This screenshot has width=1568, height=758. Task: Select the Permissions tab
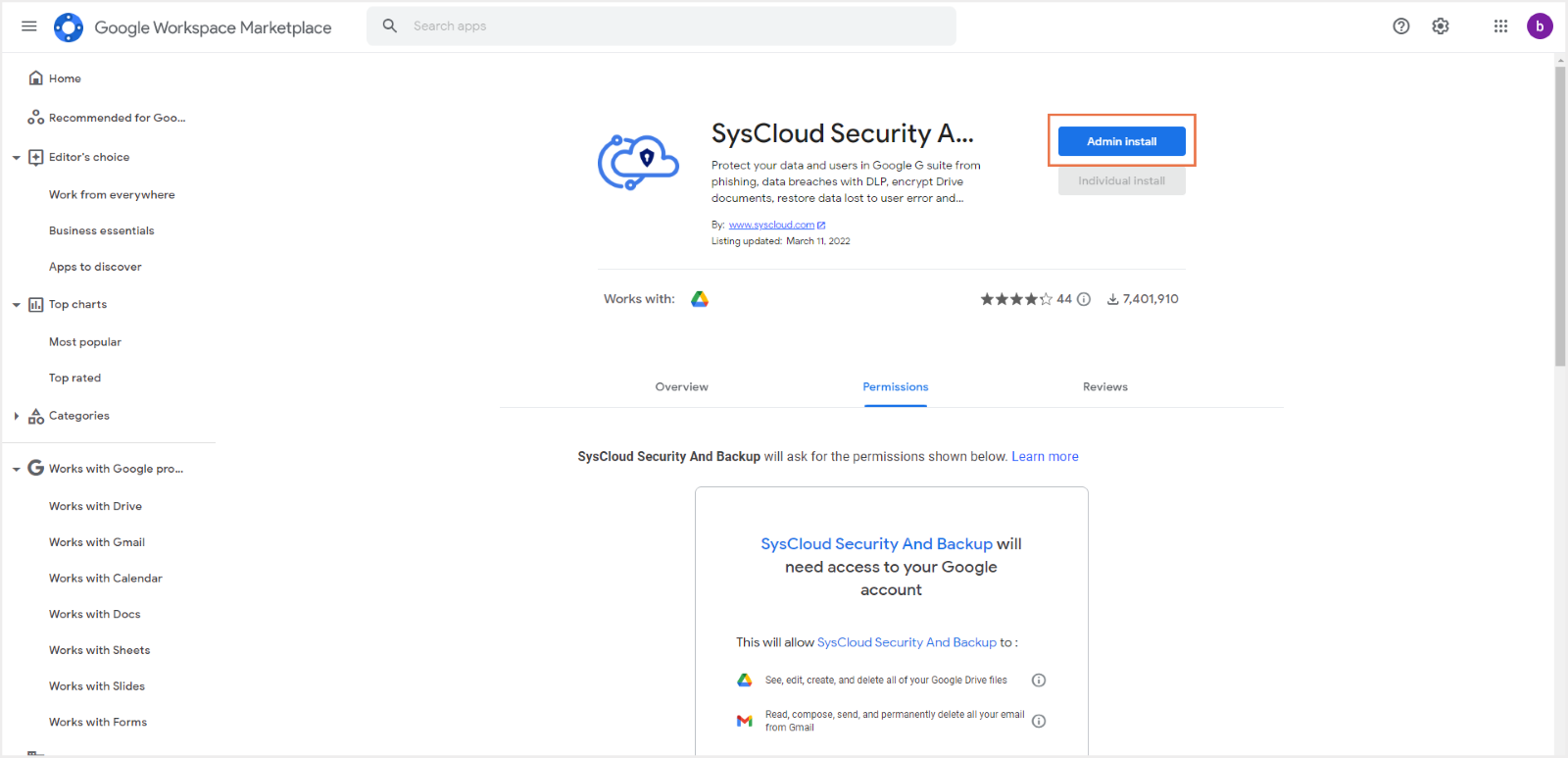[896, 387]
